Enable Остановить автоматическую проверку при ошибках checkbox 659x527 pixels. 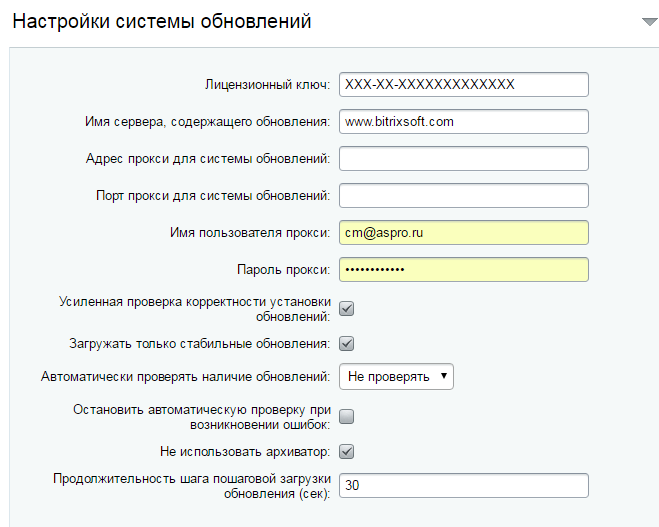click(346, 416)
